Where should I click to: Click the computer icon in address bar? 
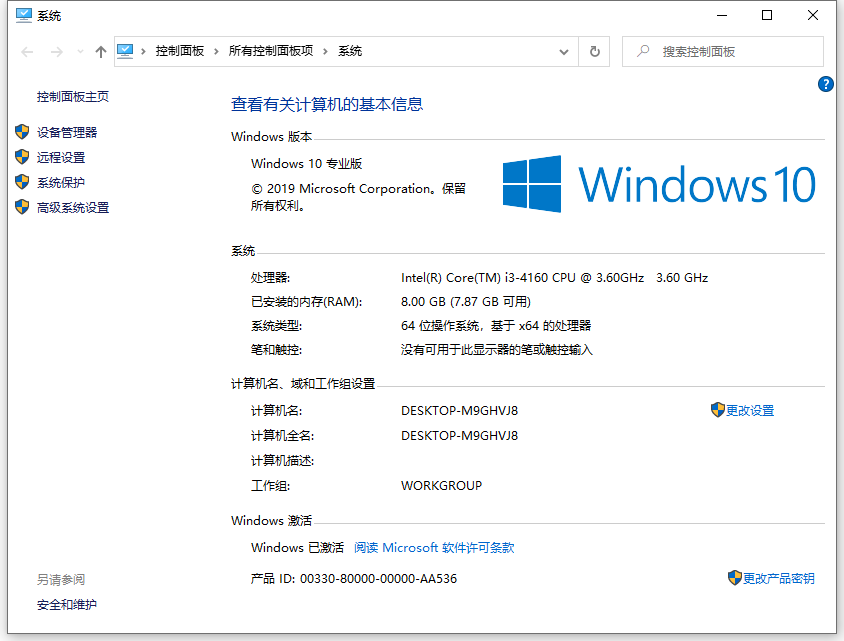[125, 51]
